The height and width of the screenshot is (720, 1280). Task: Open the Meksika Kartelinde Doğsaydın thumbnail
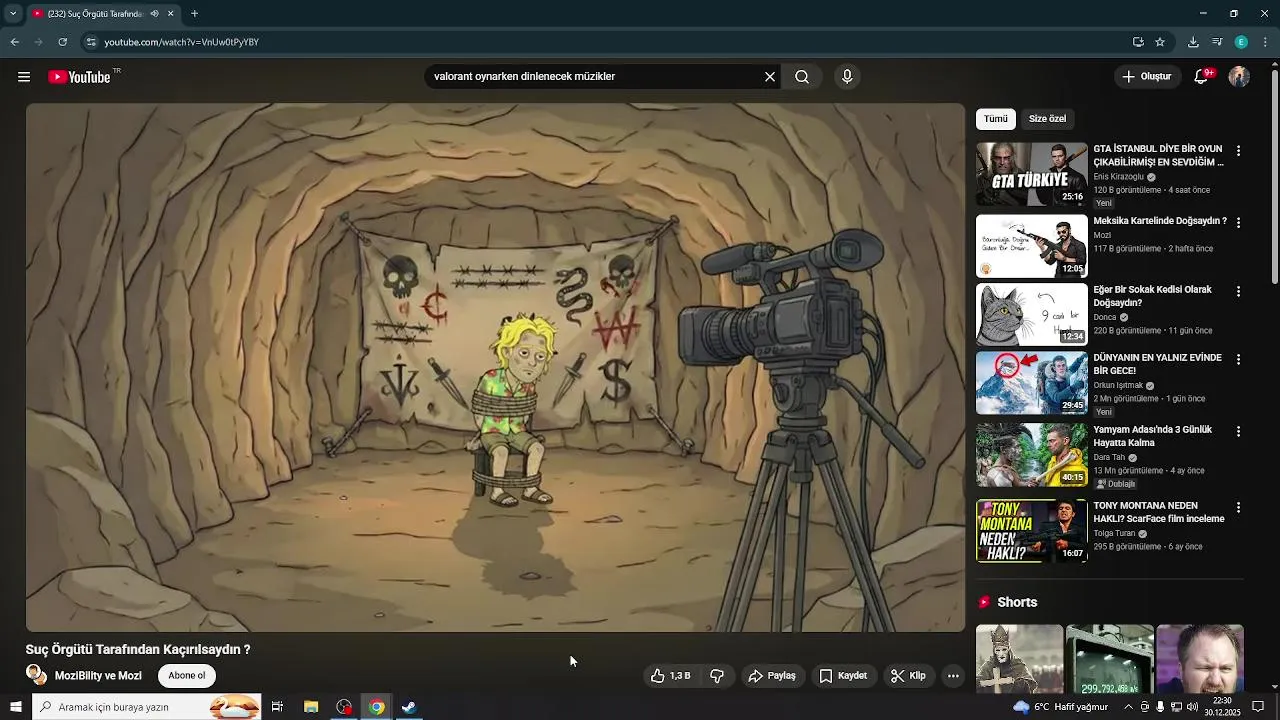click(1032, 246)
